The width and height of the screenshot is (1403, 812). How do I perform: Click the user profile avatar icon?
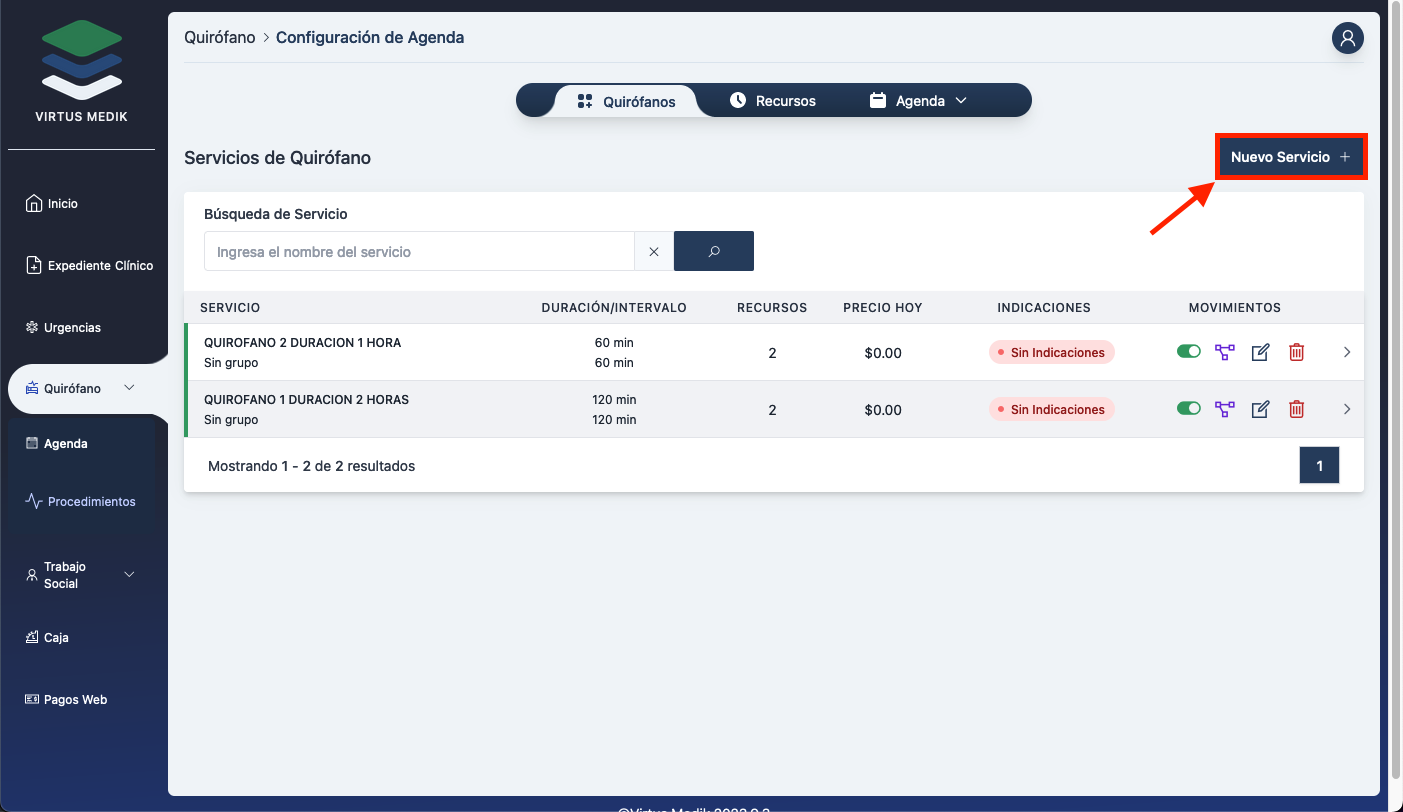(1347, 38)
